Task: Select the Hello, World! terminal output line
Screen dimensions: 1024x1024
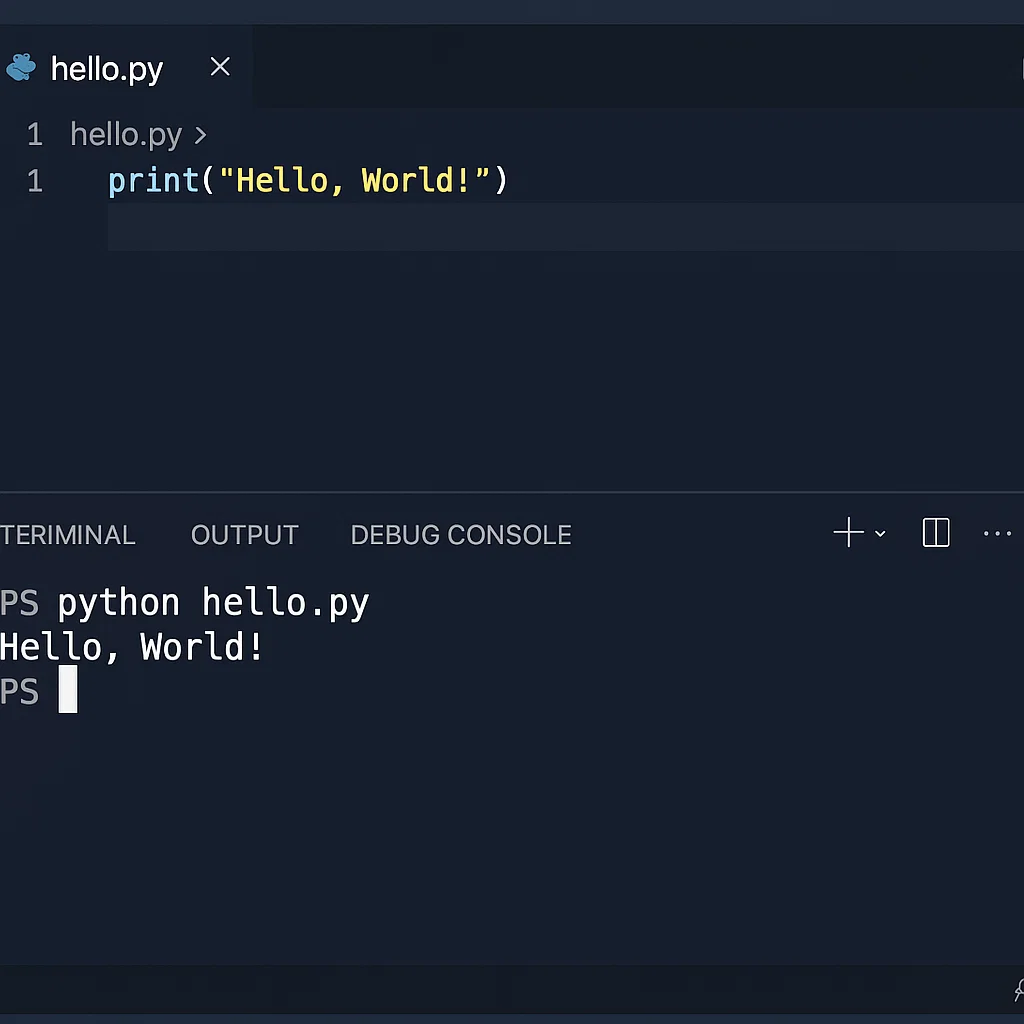Action: point(131,647)
